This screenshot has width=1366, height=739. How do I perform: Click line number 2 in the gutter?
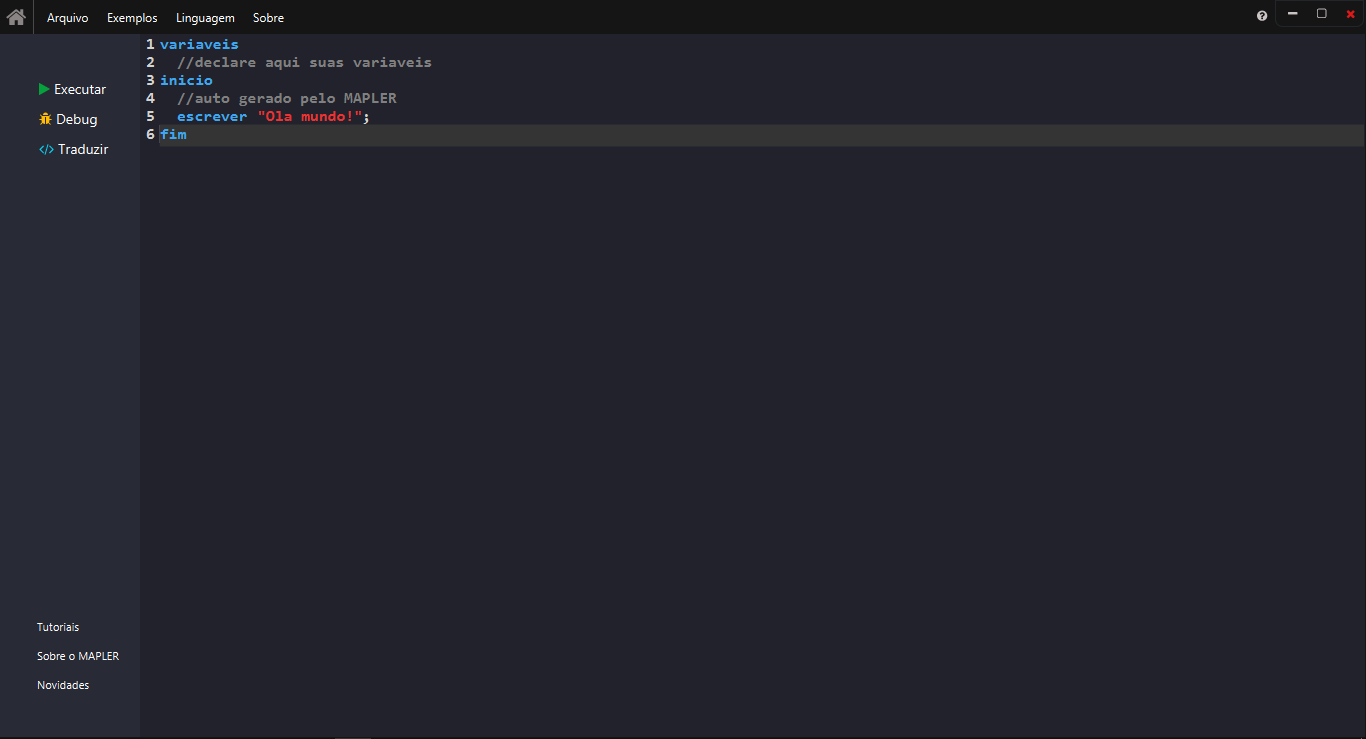pyautogui.click(x=150, y=62)
